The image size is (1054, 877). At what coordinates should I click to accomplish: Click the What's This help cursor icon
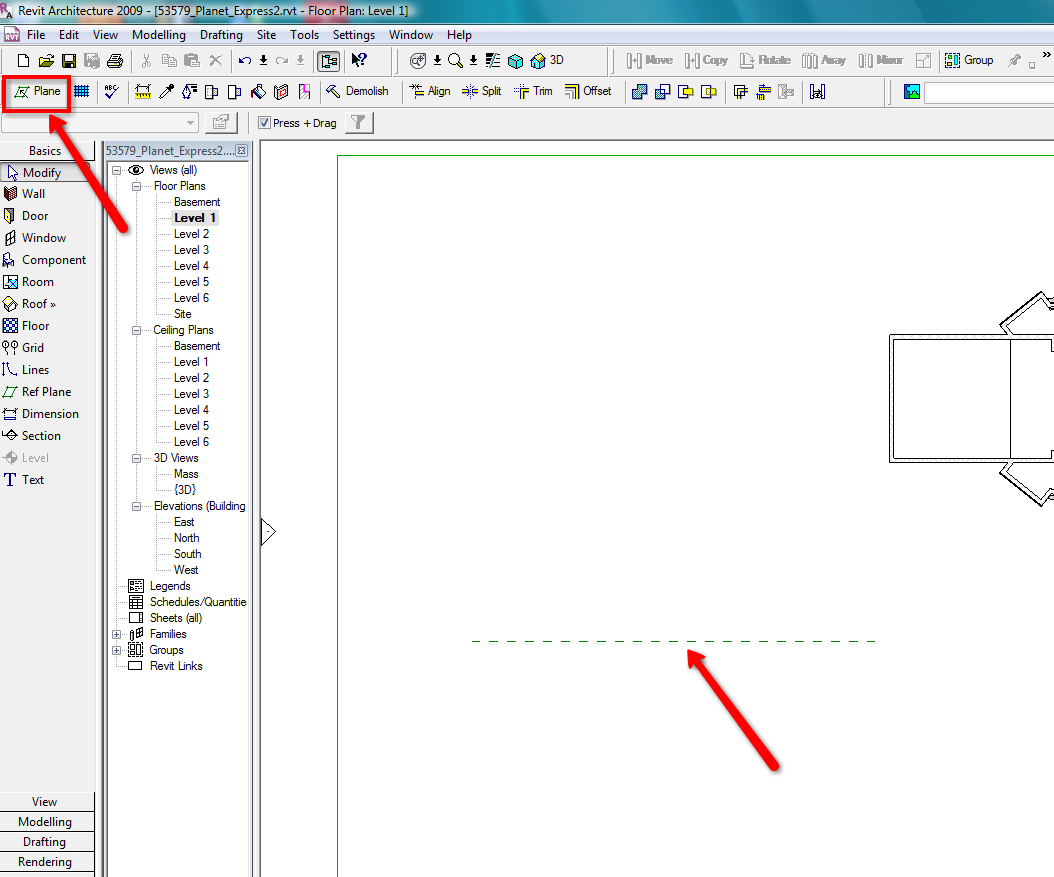coord(359,60)
